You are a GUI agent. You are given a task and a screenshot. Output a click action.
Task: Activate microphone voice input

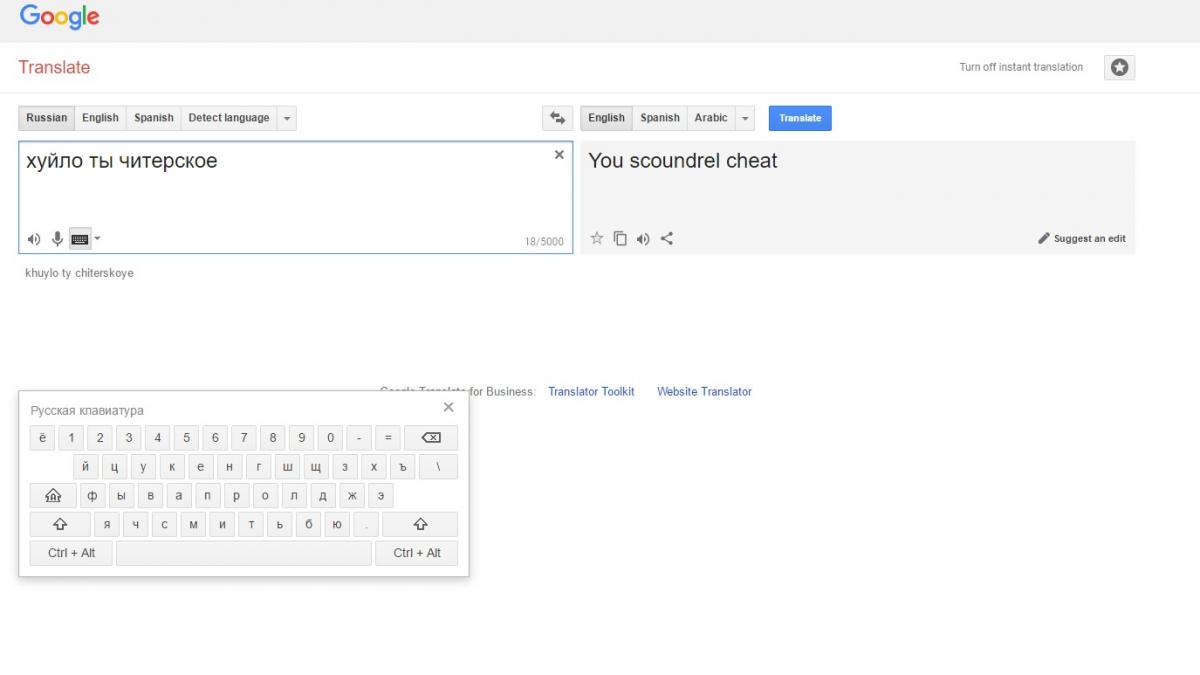pyautogui.click(x=57, y=239)
